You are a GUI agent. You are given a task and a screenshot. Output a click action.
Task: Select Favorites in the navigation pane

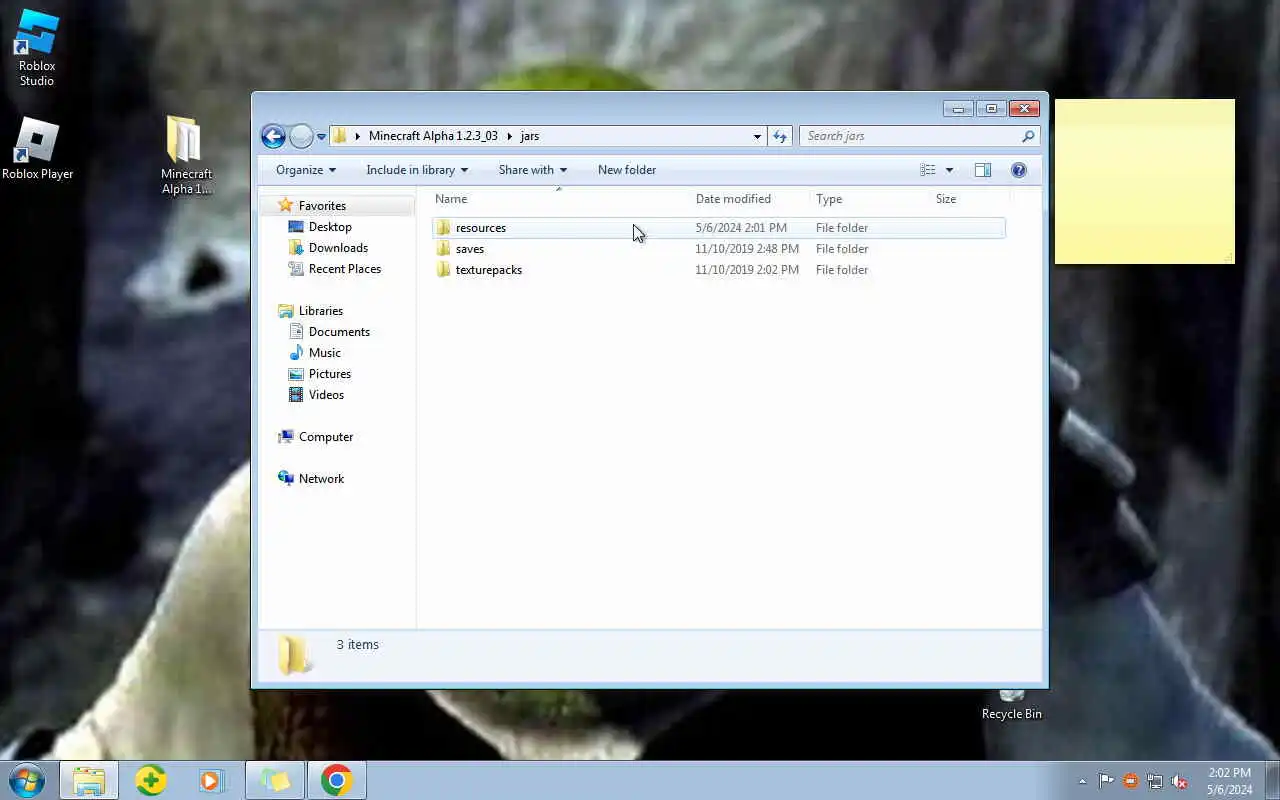322,206
